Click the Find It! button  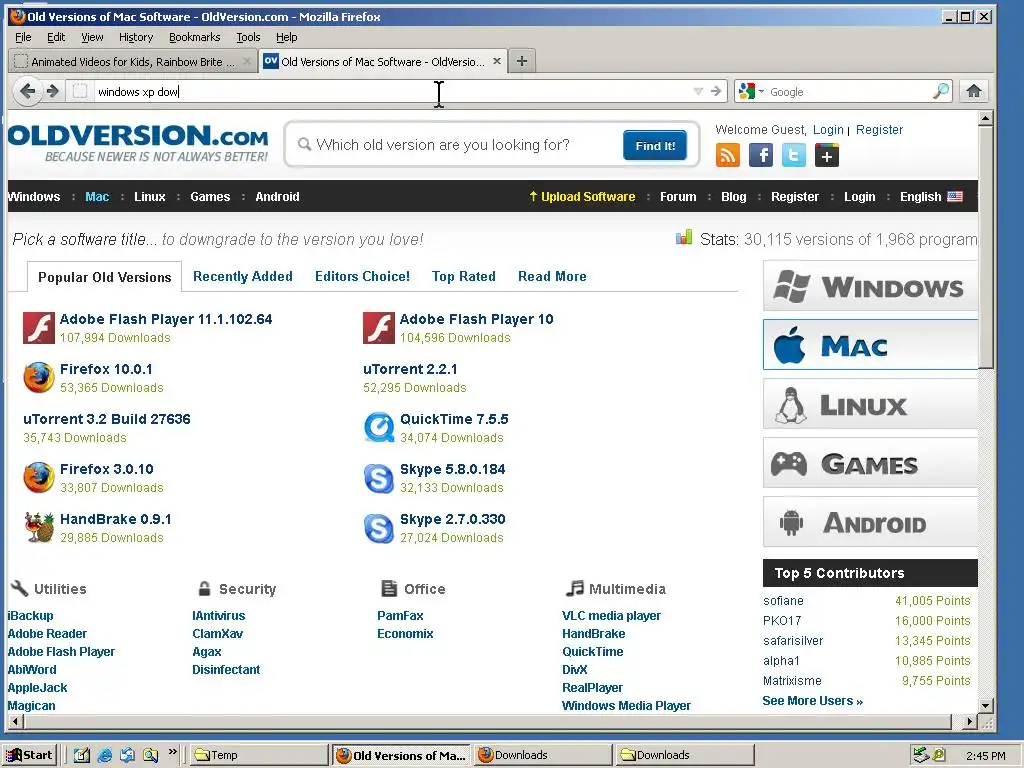coord(655,146)
